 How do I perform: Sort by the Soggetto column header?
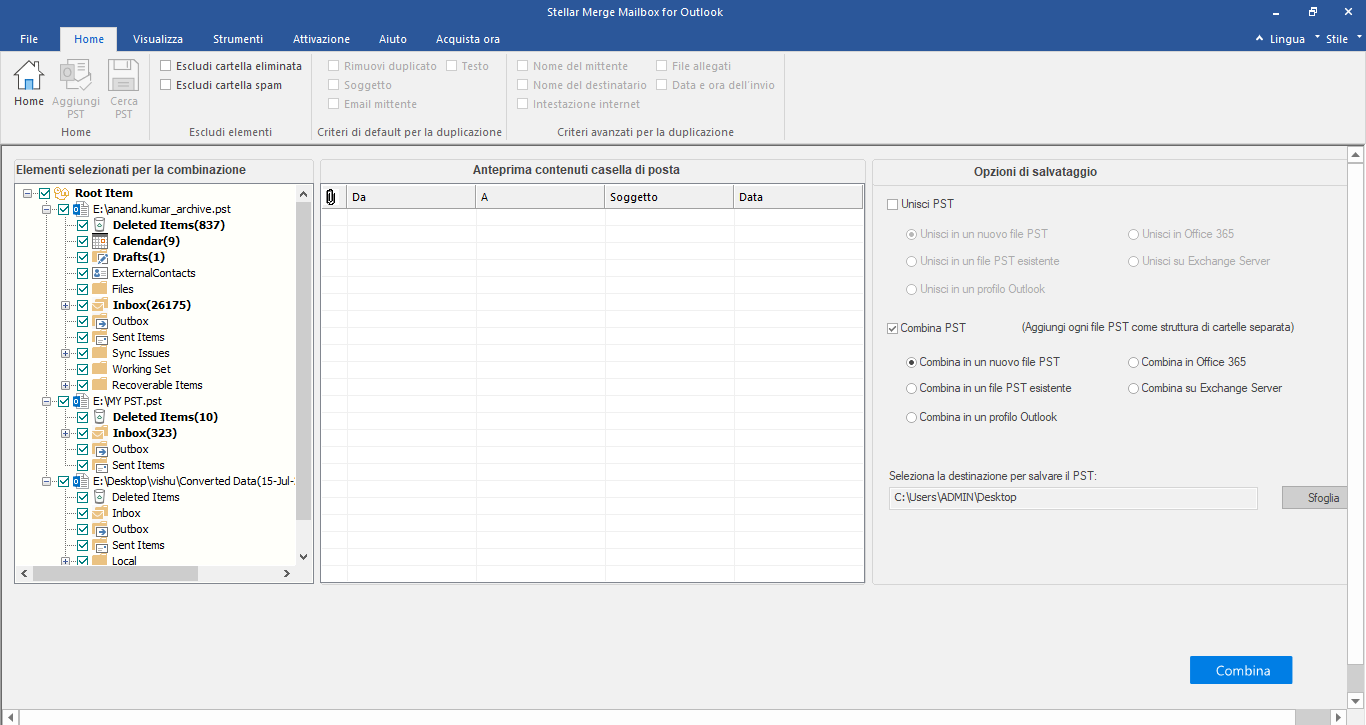pyautogui.click(x=669, y=197)
